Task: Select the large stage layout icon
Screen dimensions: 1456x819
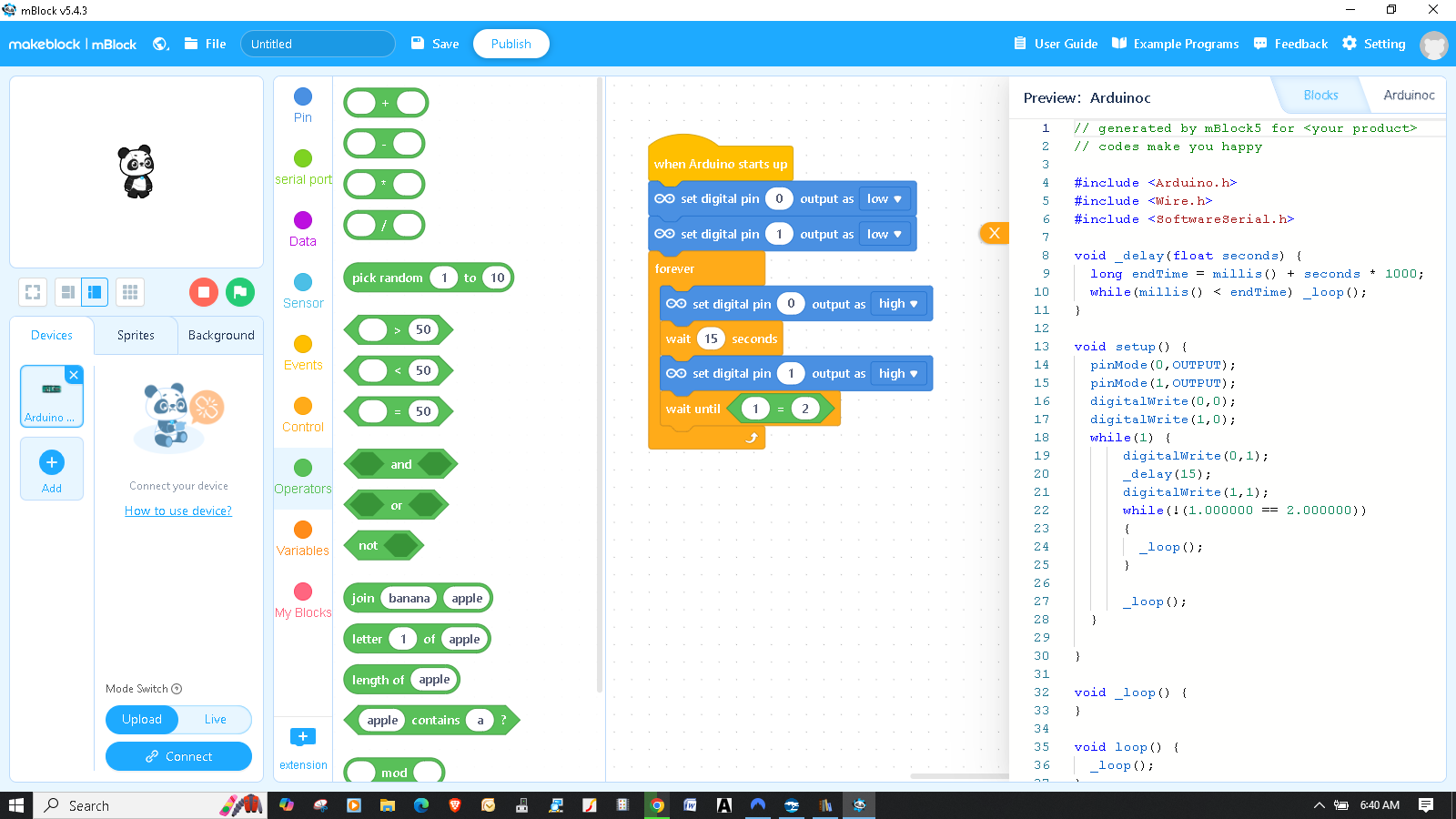Action: pyautogui.click(x=95, y=292)
